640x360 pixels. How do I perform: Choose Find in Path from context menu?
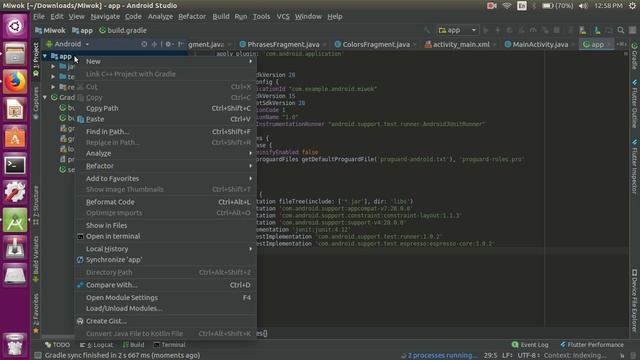coord(166,132)
